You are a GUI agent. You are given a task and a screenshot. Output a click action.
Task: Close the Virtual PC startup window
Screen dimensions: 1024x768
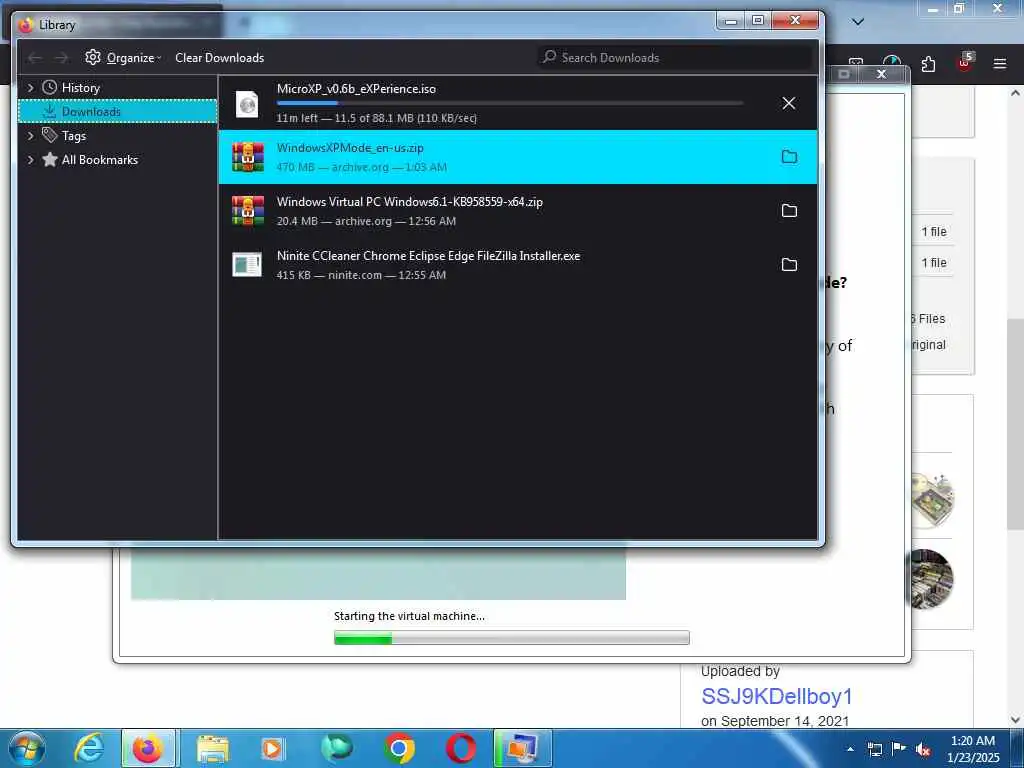click(881, 74)
